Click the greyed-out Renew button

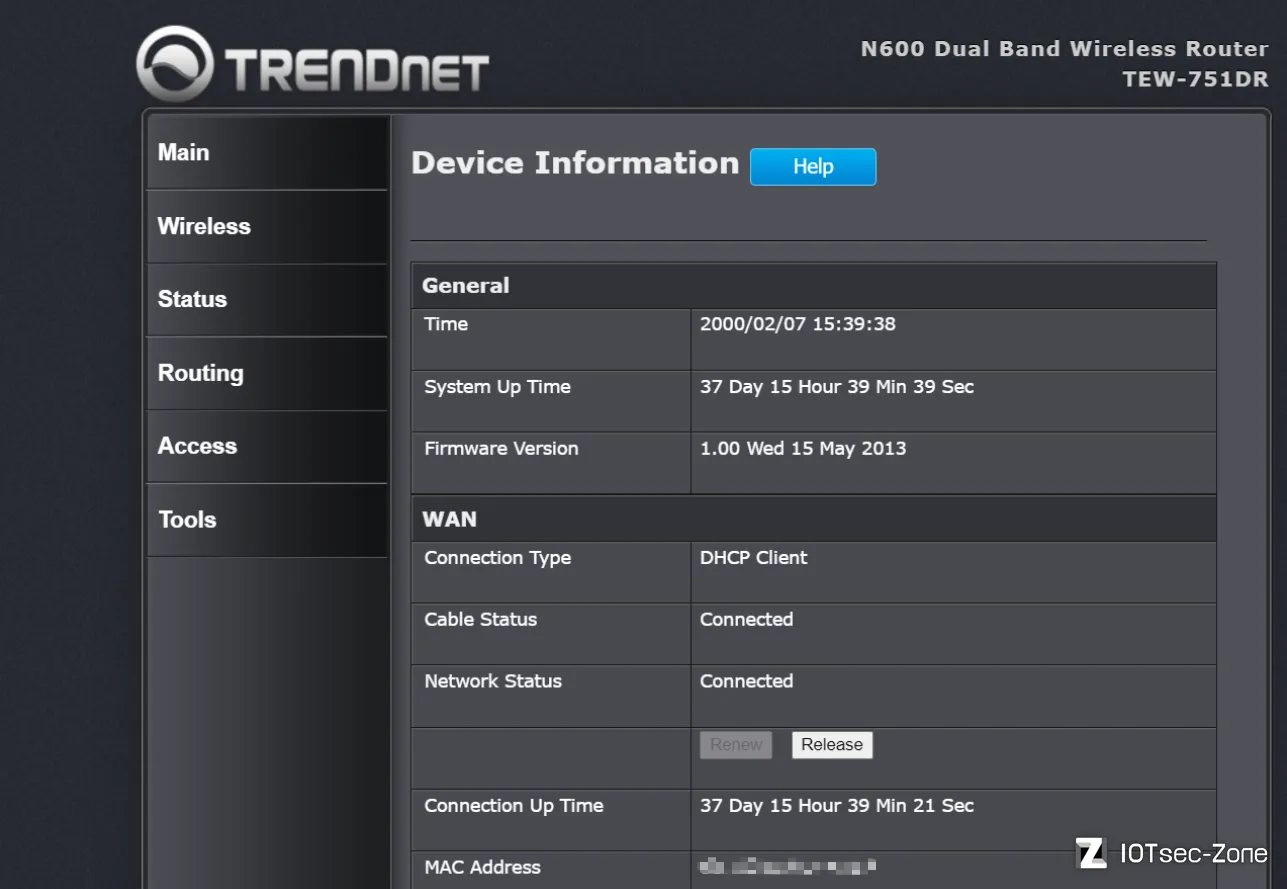pyautogui.click(x=736, y=745)
